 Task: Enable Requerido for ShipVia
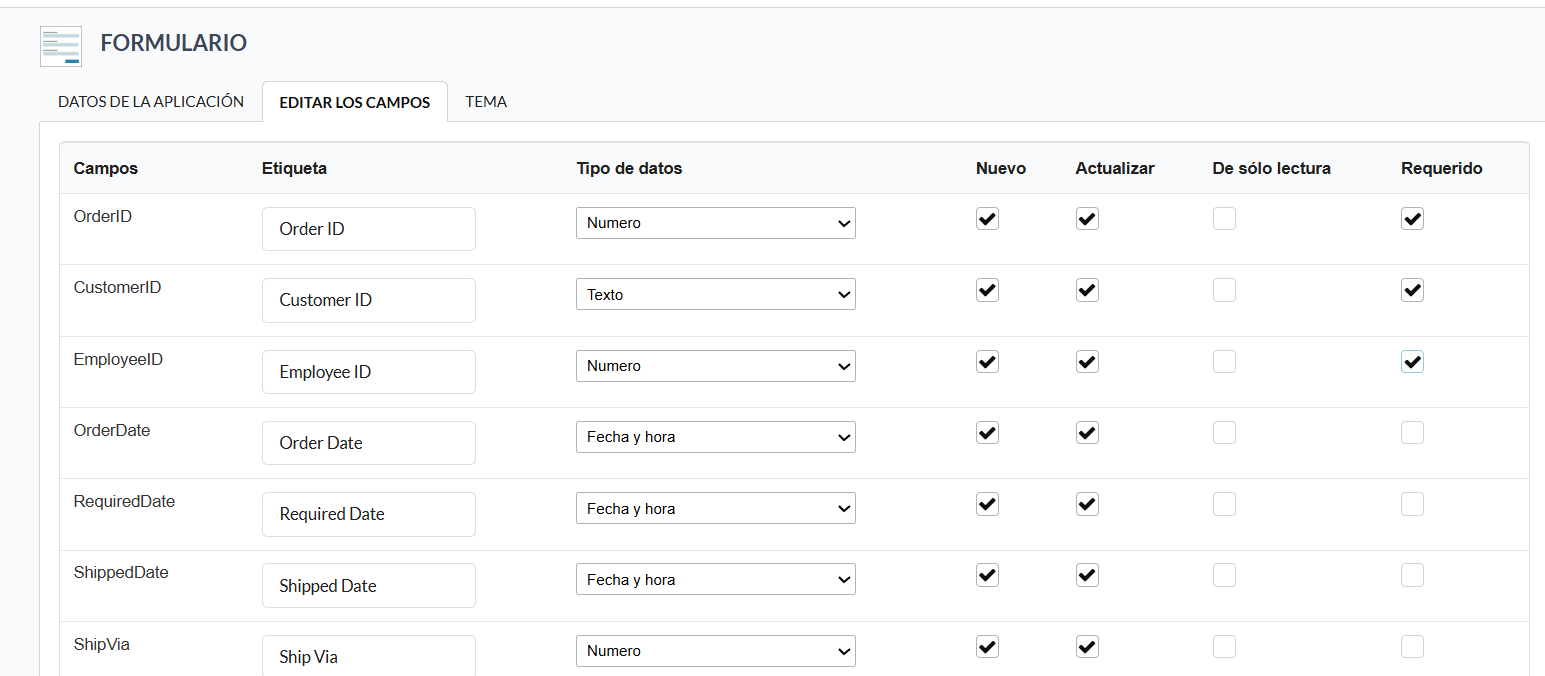[1412, 646]
